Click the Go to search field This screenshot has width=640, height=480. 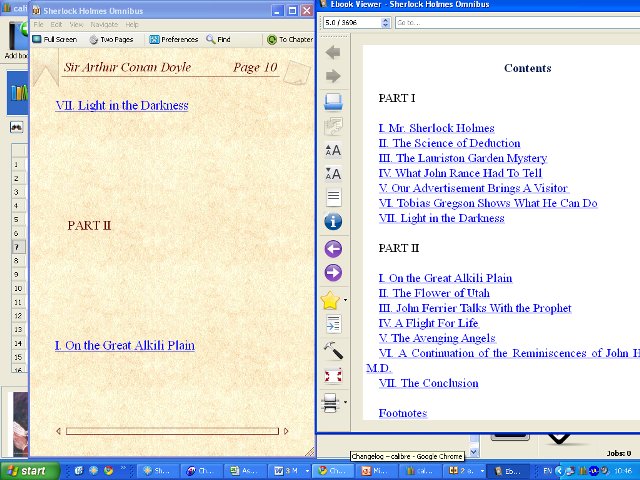(517, 22)
